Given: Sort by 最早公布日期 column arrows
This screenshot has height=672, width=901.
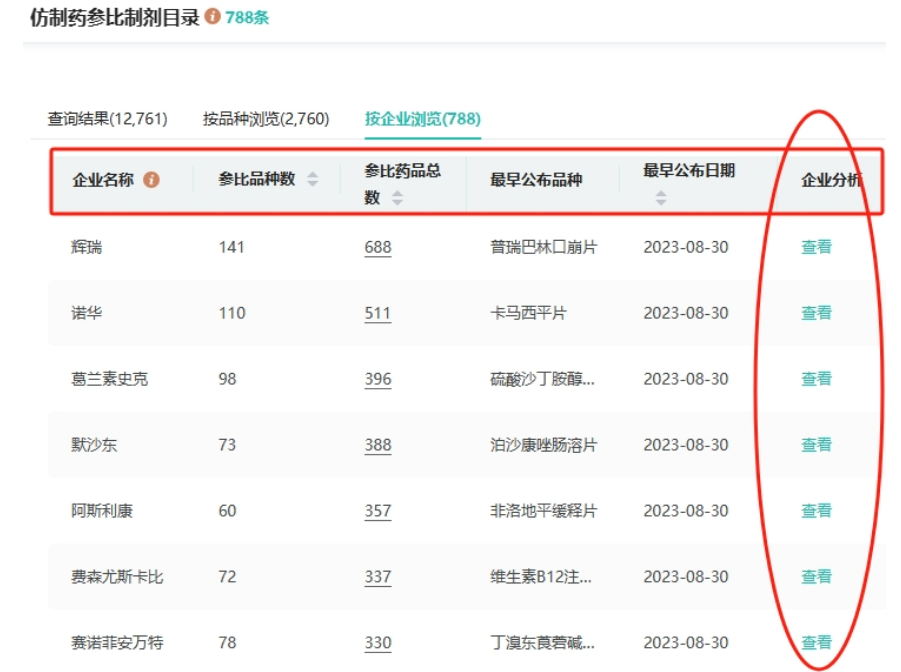Looking at the screenshot, I should [661, 198].
